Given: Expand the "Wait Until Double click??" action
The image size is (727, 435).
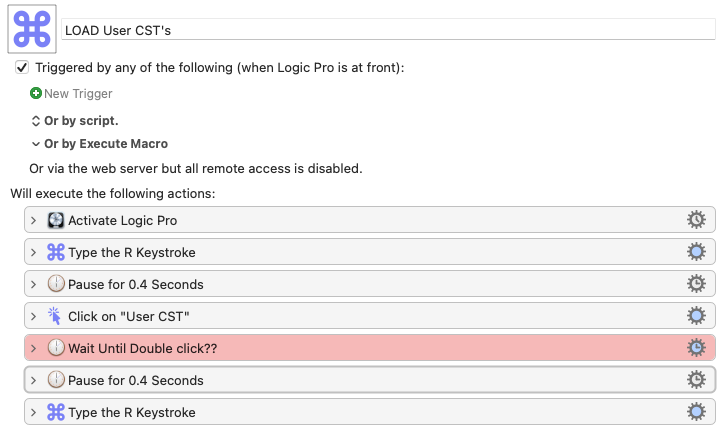Looking at the screenshot, I should coord(34,348).
